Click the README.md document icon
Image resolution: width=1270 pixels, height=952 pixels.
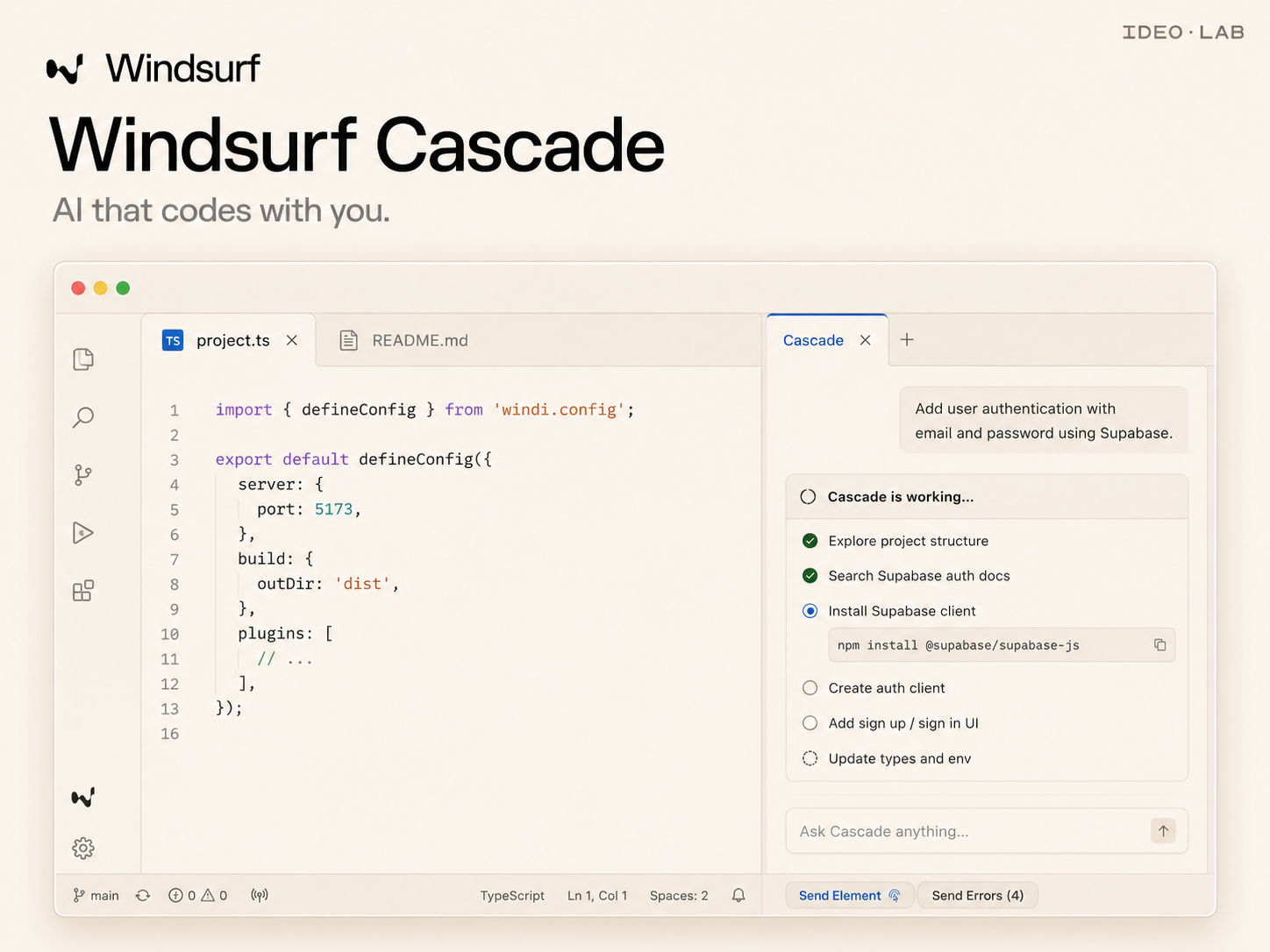pyautogui.click(x=348, y=340)
